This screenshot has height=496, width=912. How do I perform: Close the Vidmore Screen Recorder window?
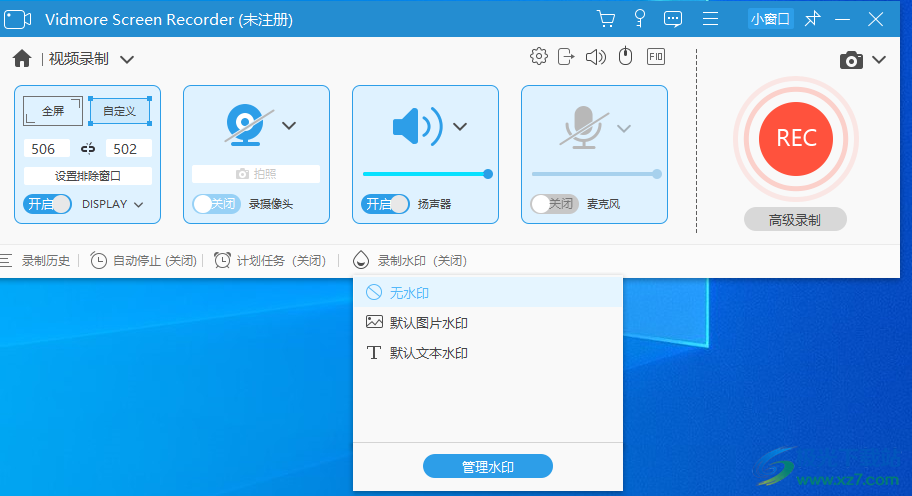click(x=875, y=19)
